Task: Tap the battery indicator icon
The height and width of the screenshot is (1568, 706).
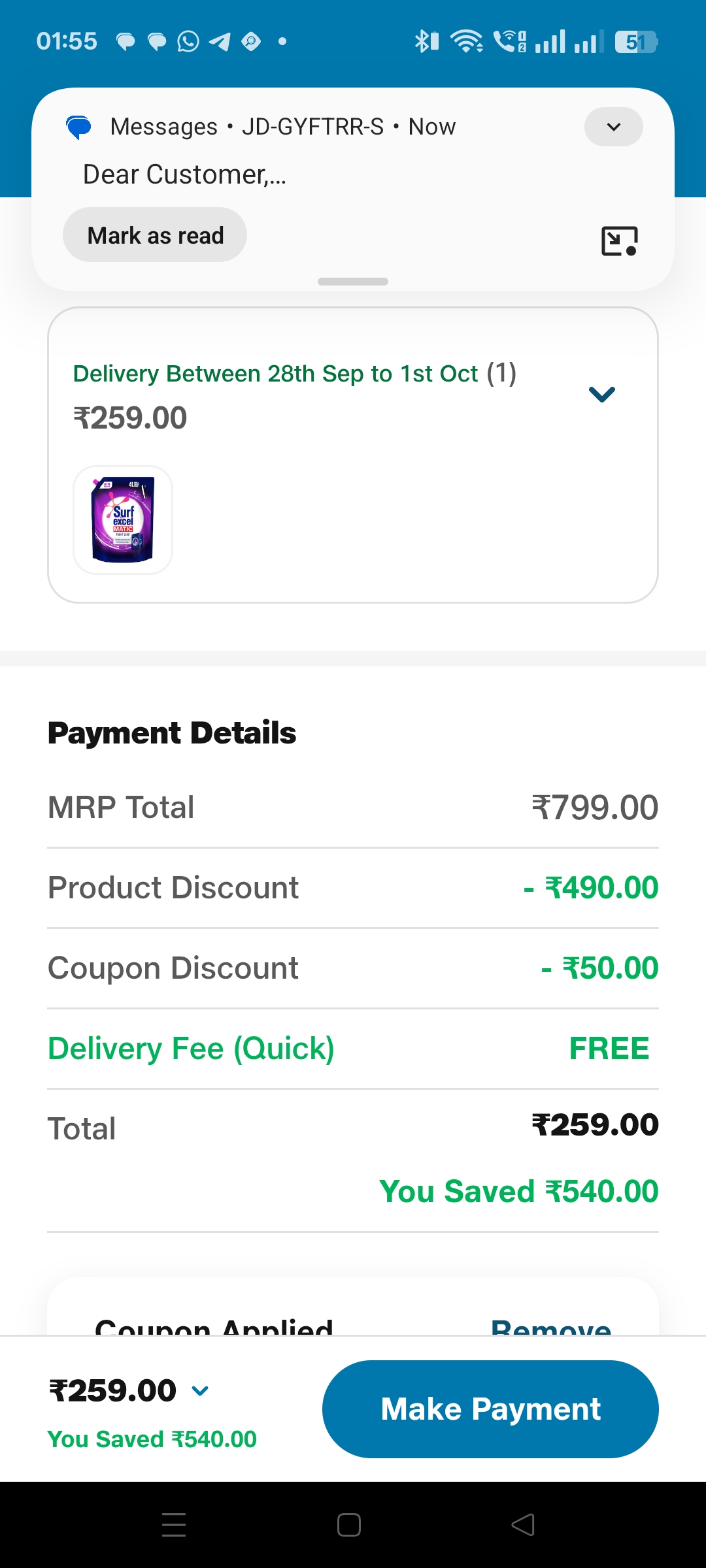Action: point(635,42)
